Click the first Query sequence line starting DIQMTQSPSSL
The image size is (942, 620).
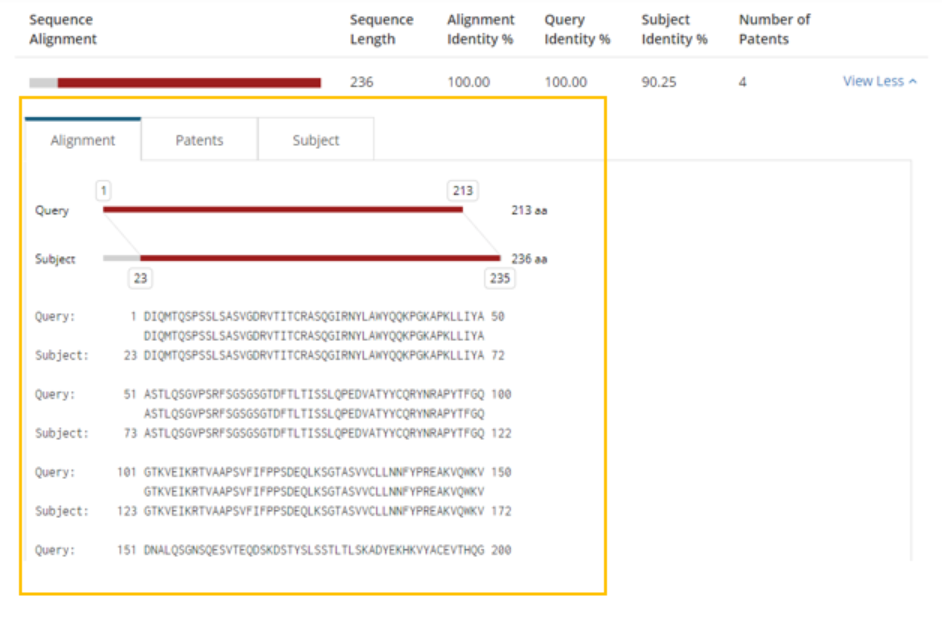314,316
